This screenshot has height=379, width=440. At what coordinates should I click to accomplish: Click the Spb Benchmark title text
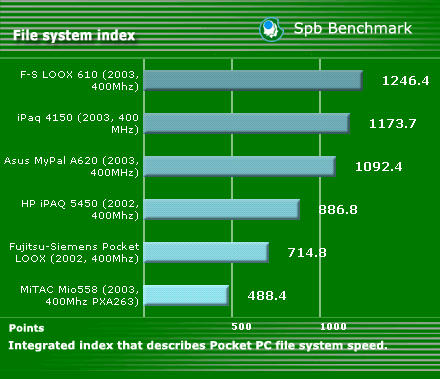[x=353, y=29]
